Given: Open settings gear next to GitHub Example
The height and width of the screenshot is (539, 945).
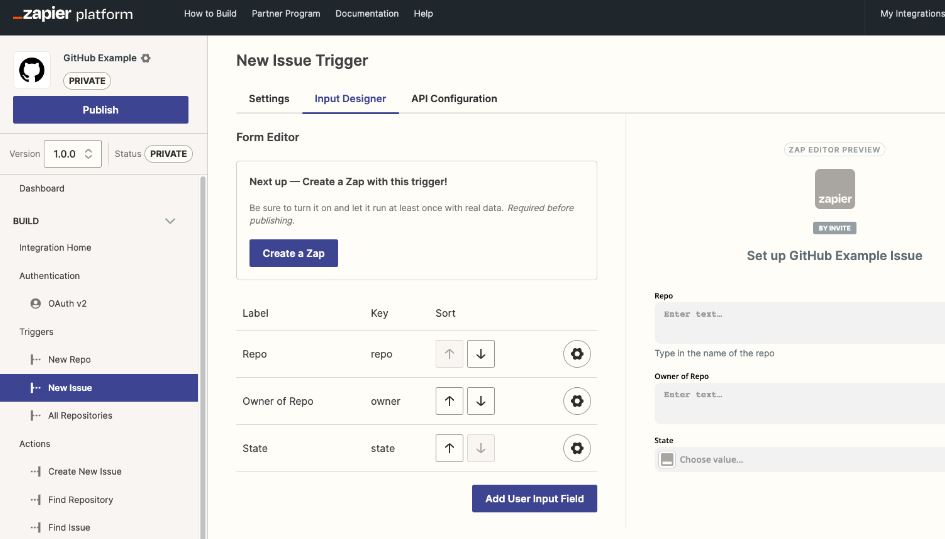Looking at the screenshot, I should click(x=146, y=58).
